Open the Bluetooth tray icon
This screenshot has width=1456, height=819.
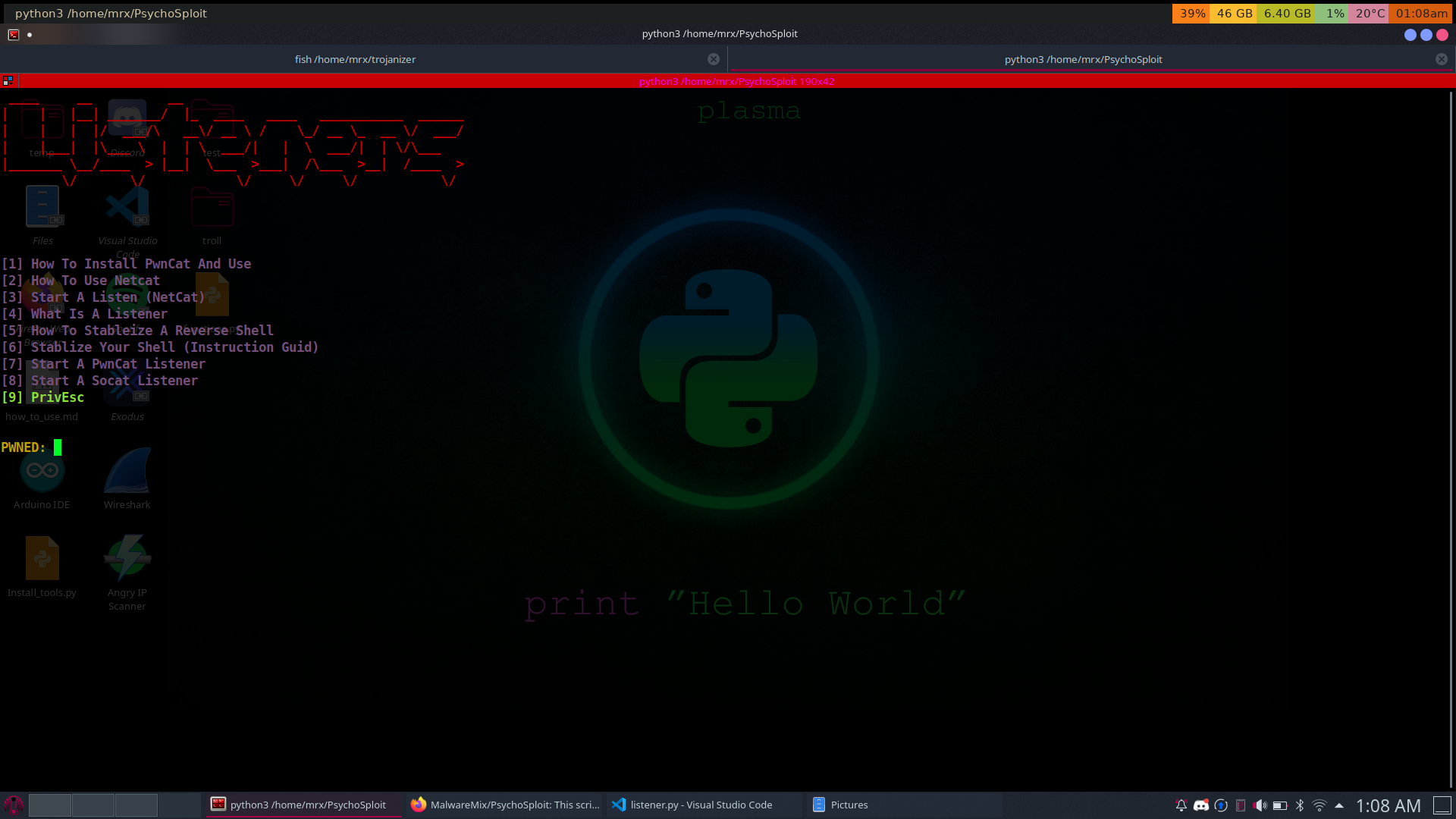(x=1300, y=805)
